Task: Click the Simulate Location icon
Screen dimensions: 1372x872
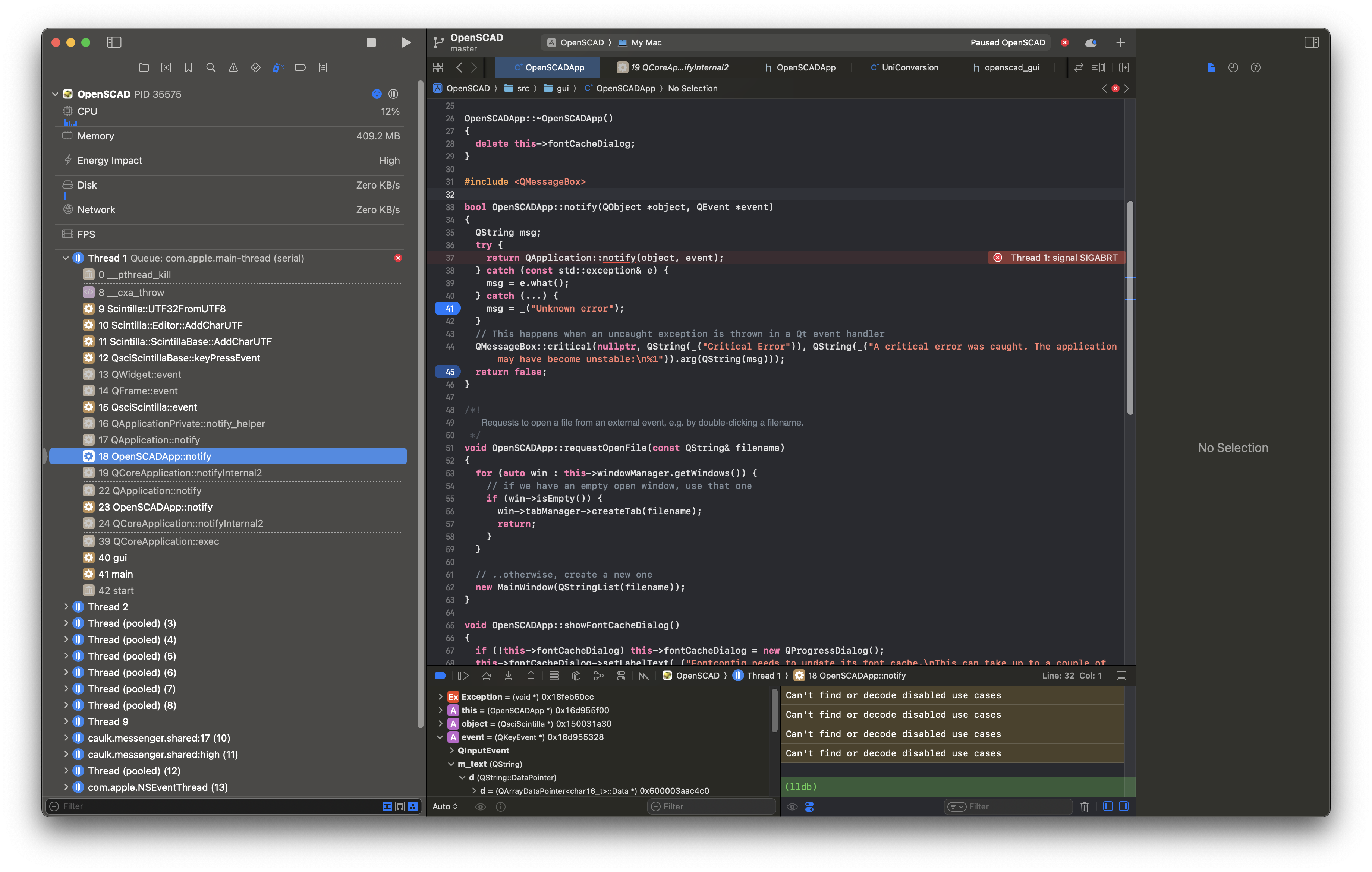Action: (x=643, y=676)
